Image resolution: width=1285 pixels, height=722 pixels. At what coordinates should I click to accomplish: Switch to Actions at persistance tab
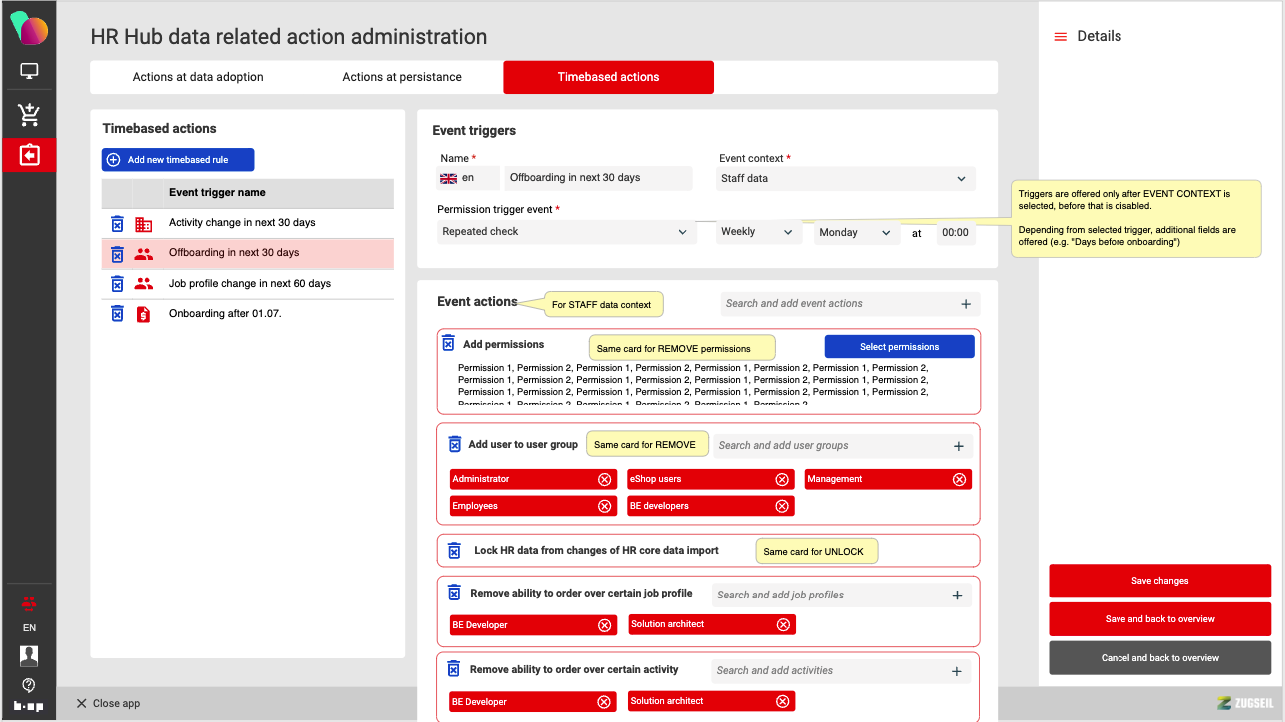[x=402, y=77]
